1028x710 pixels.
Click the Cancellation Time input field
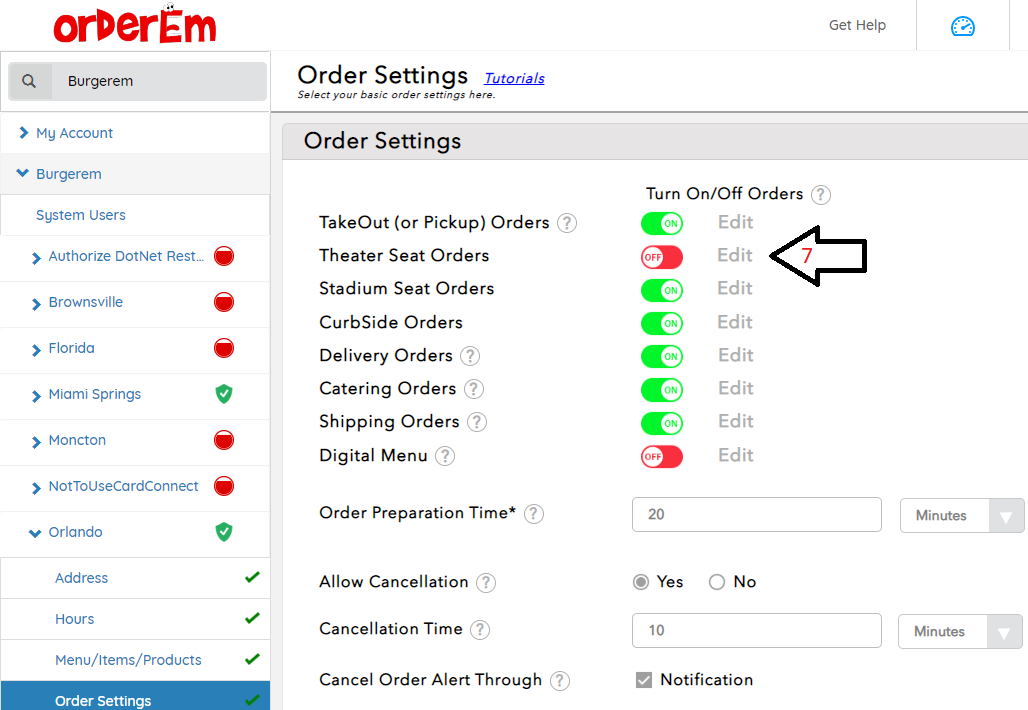click(756, 630)
